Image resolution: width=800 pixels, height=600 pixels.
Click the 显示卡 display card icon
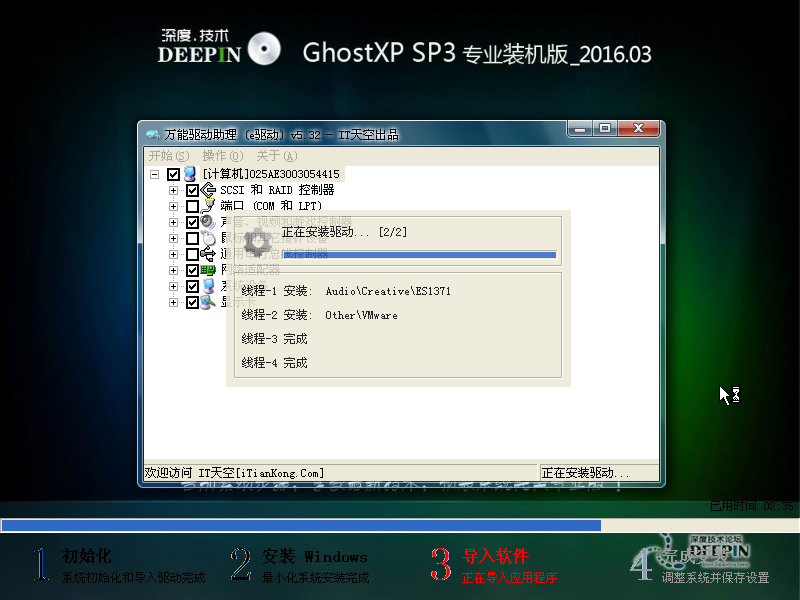click(x=207, y=299)
